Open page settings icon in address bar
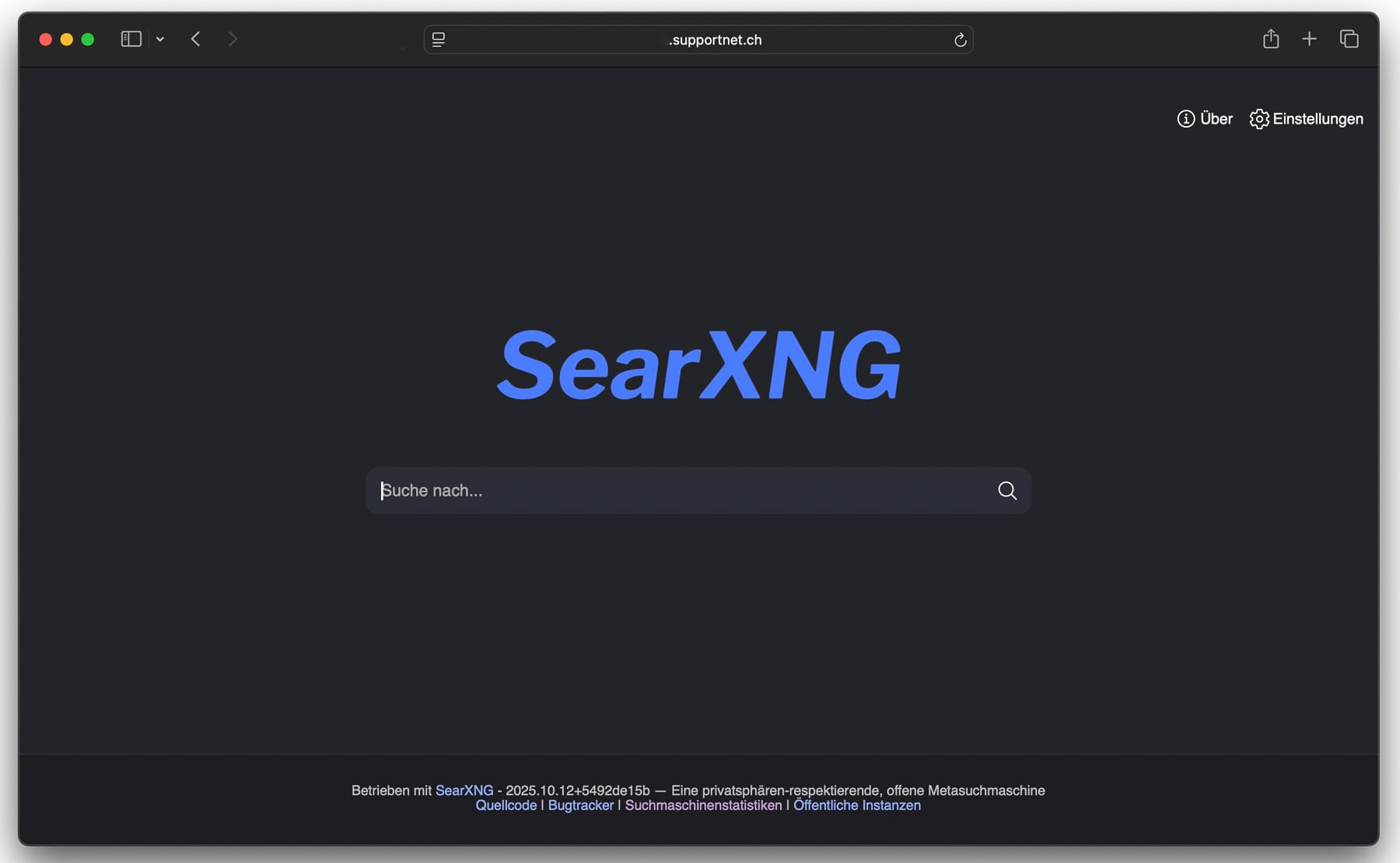The width and height of the screenshot is (1400, 863). click(x=439, y=40)
